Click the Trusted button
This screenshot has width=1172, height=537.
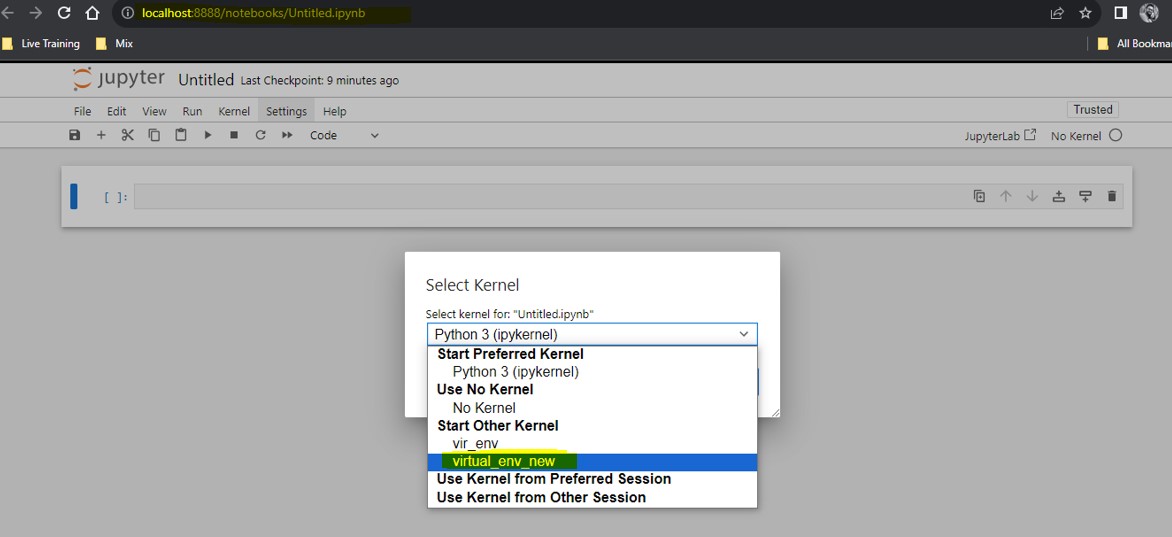[x=1093, y=110]
